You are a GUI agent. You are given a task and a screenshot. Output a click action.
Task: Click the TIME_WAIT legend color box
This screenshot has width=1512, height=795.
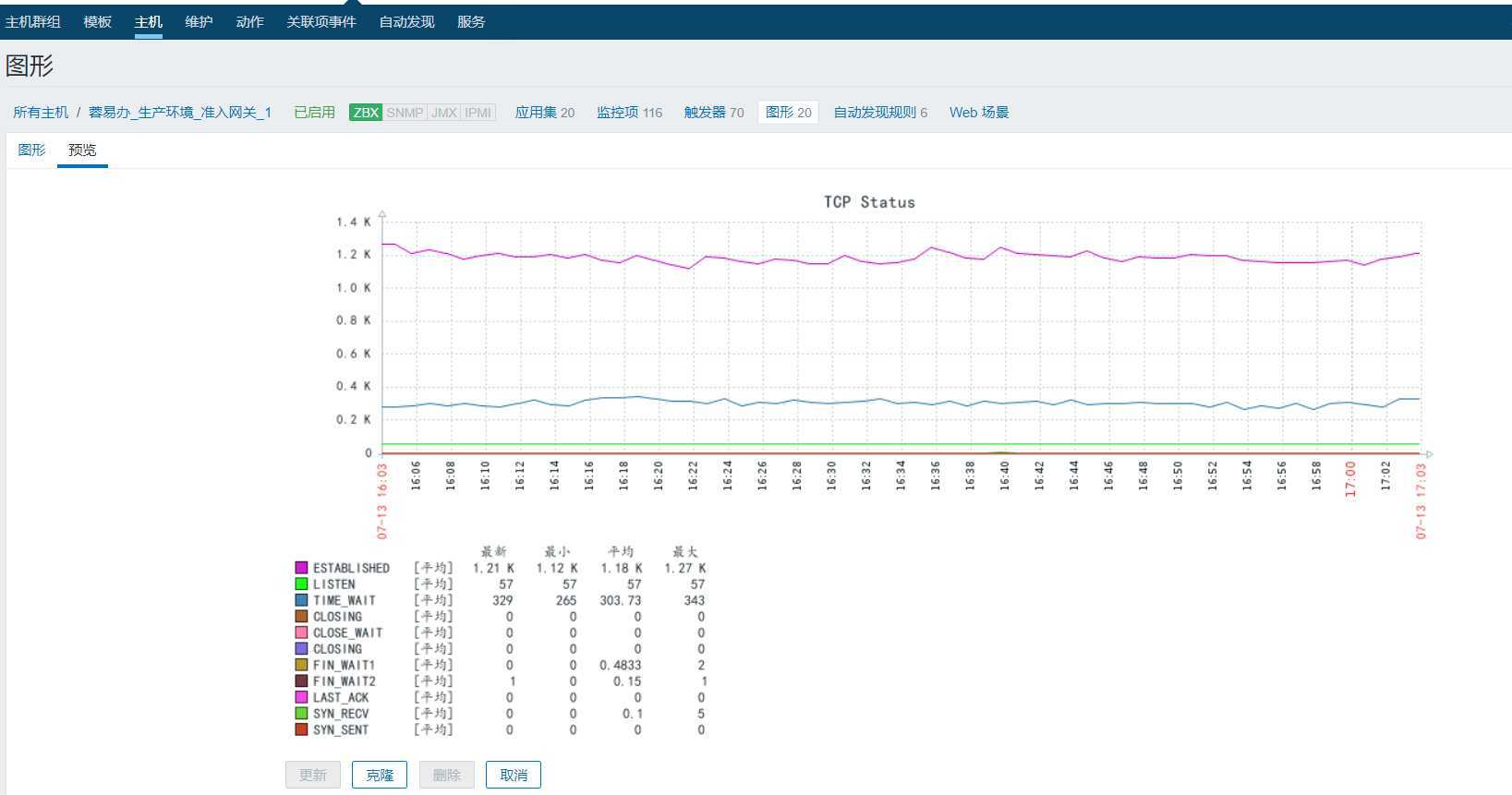301,600
